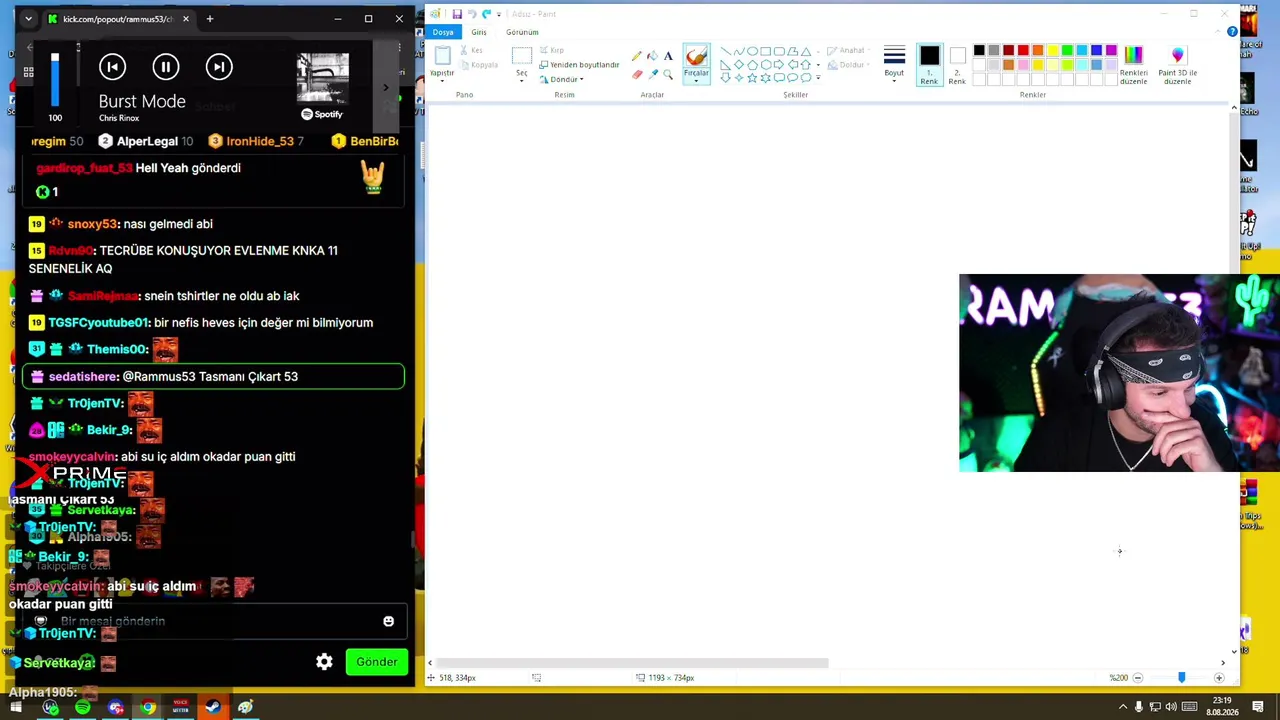The image size is (1280, 720).
Task: Open Chrome from the taskbar
Action: pyautogui.click(x=148, y=707)
